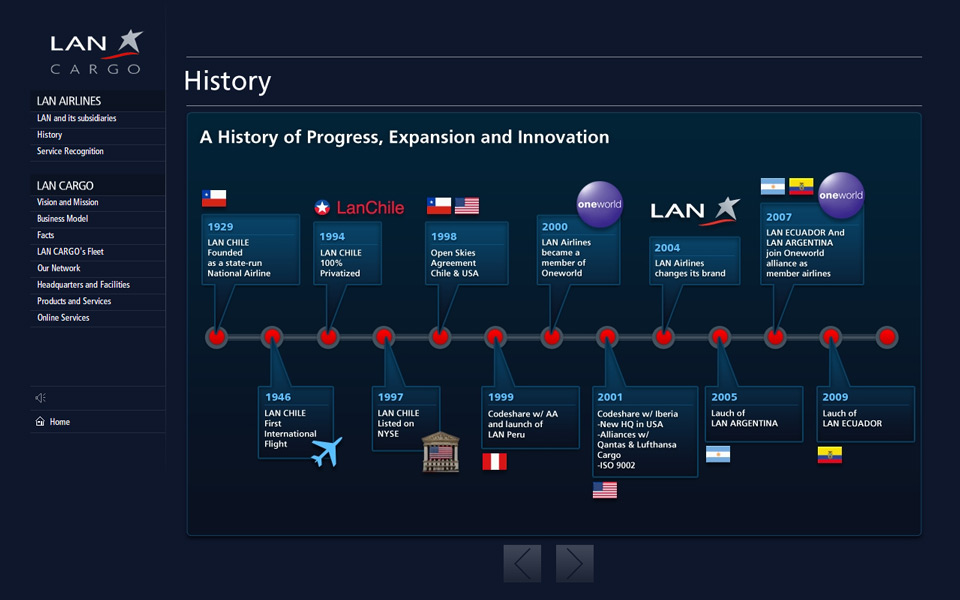The height and width of the screenshot is (600, 960).
Task: Go to the previous slide with the left arrow
Action: point(522,563)
